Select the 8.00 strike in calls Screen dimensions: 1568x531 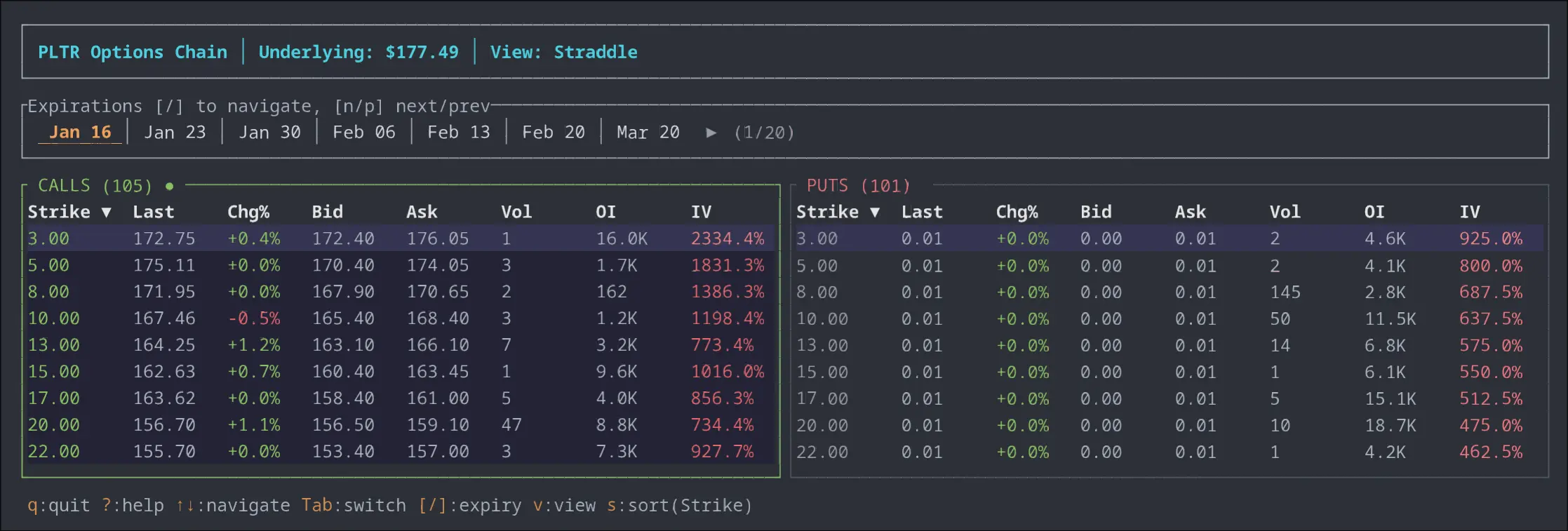48,292
